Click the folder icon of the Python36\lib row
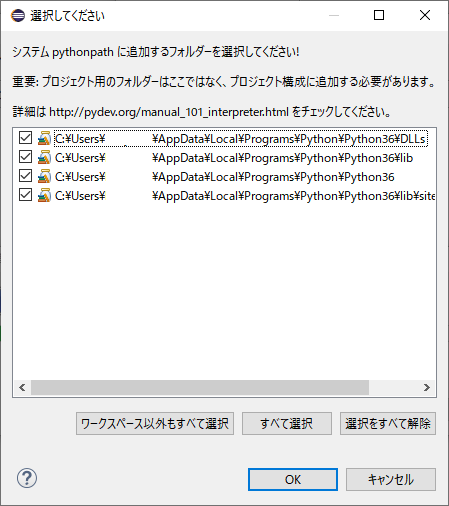449x506 pixels. [x=44, y=157]
